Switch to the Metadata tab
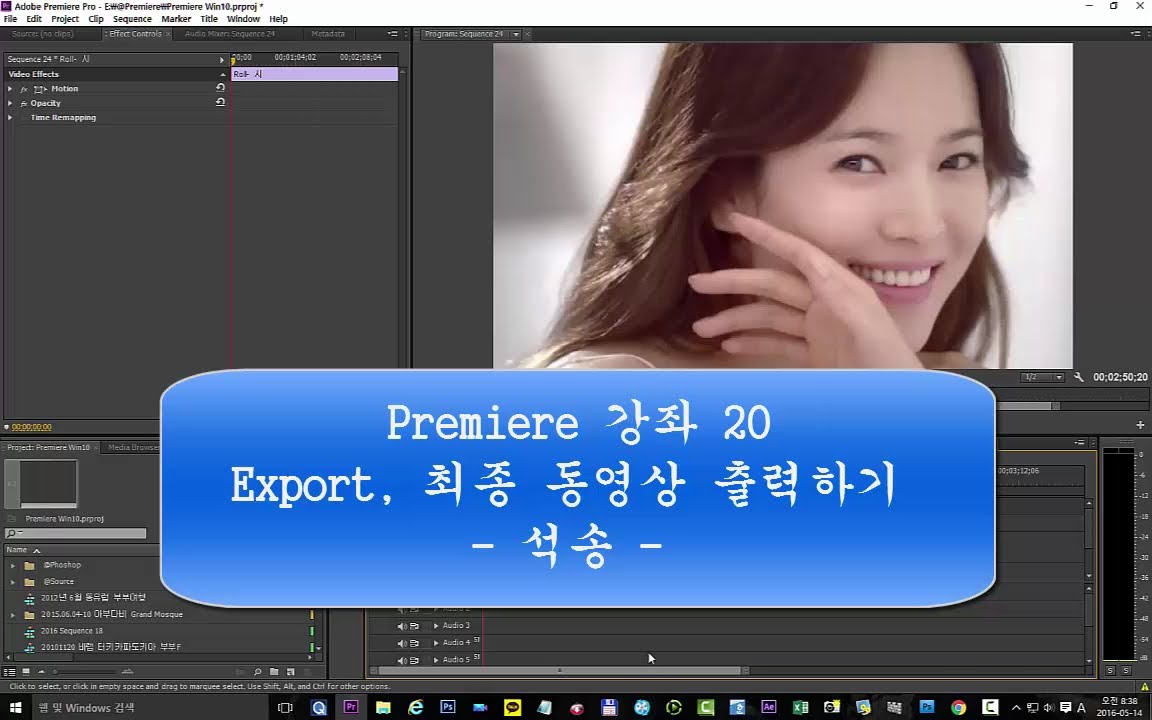Screen dimensions: 1152x720 coord(328,34)
